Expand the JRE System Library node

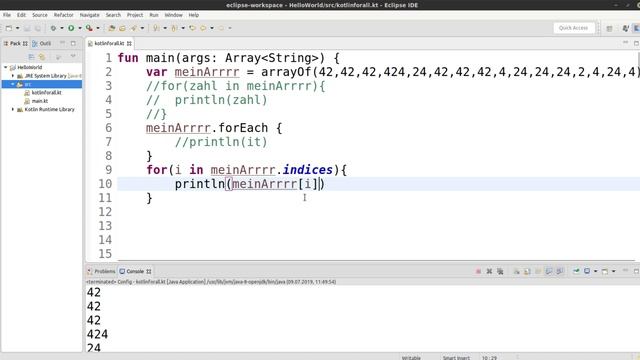[x=13, y=76]
